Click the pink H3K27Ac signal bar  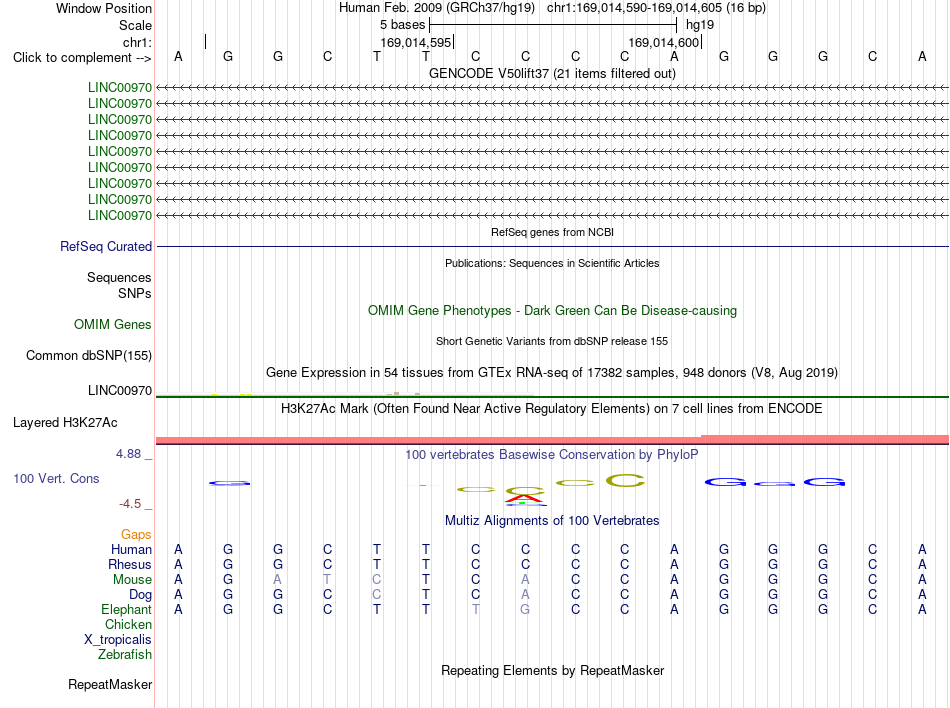point(552,439)
